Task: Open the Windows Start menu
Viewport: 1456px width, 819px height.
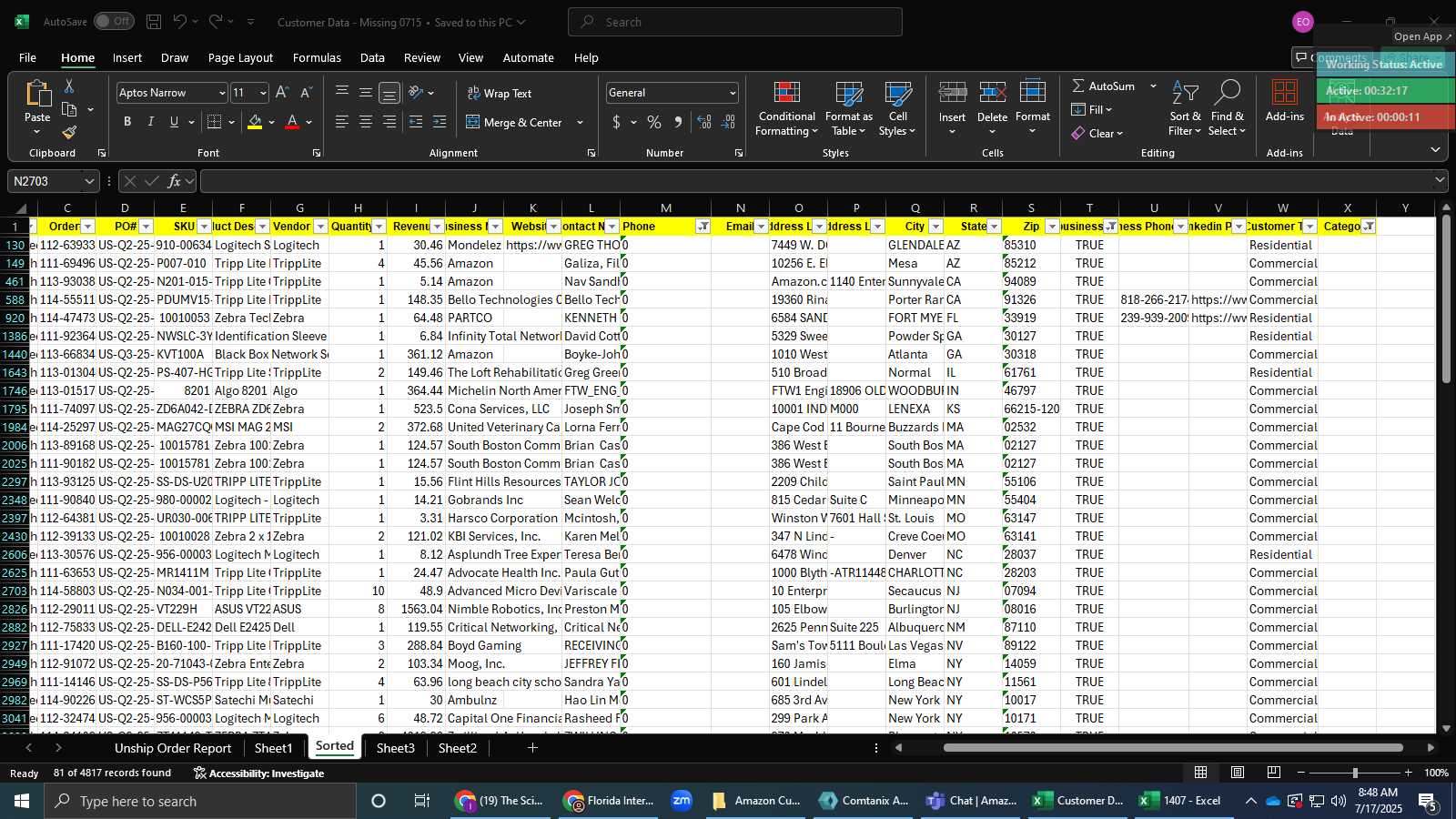Action: [x=22, y=801]
